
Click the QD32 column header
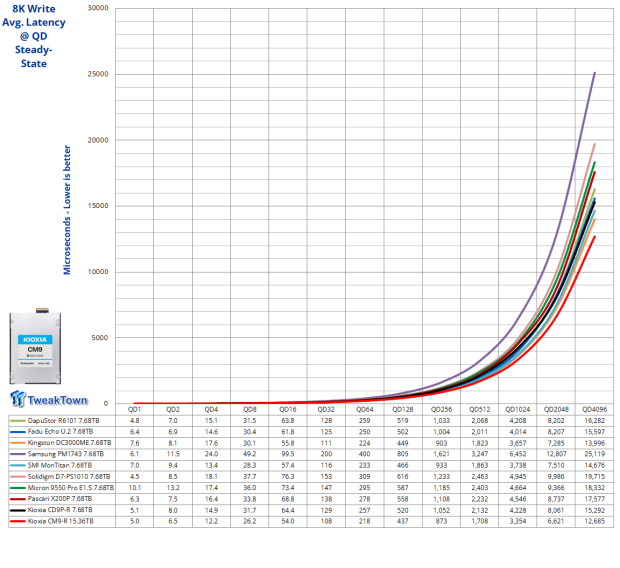click(326, 409)
